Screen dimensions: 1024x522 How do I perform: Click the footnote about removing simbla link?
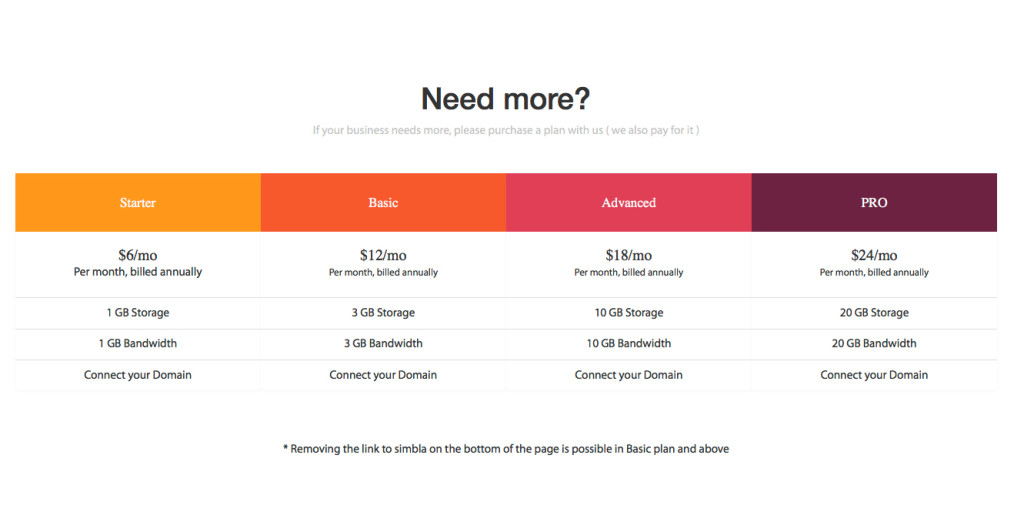click(506, 449)
